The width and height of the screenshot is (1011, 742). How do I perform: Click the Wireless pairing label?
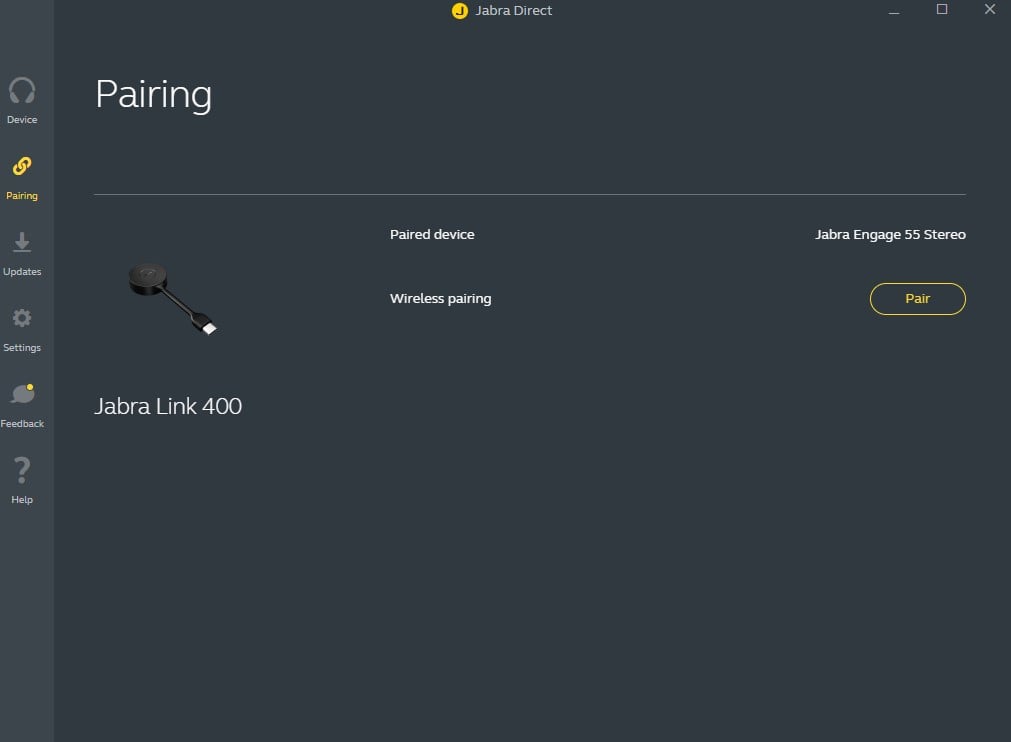tap(440, 299)
